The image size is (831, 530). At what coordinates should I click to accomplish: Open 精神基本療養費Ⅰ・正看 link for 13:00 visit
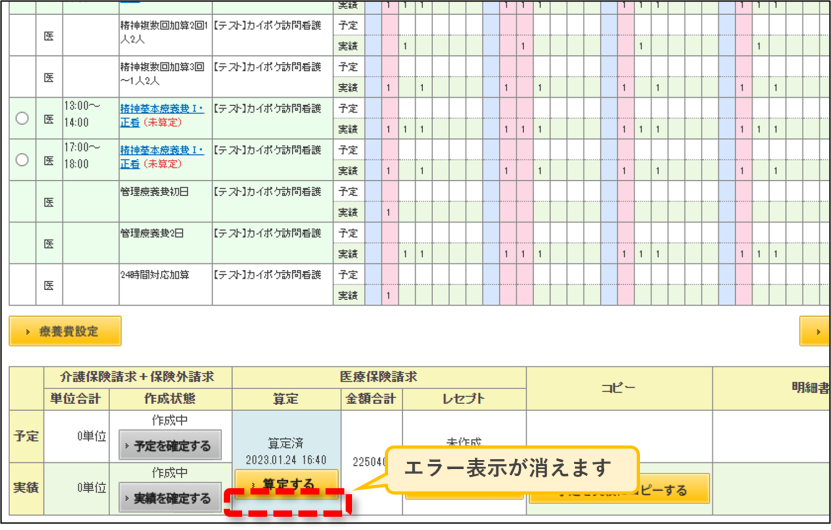[x=162, y=115]
